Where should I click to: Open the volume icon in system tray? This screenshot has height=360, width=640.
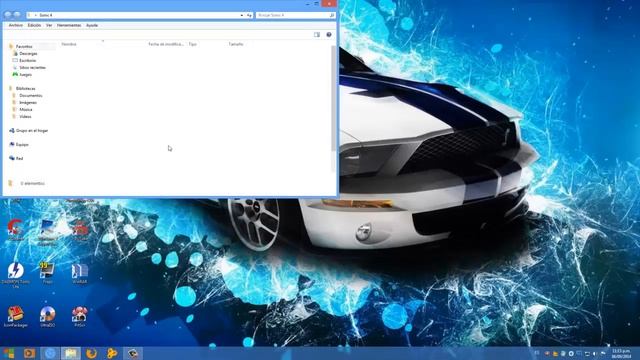[x=595, y=353]
